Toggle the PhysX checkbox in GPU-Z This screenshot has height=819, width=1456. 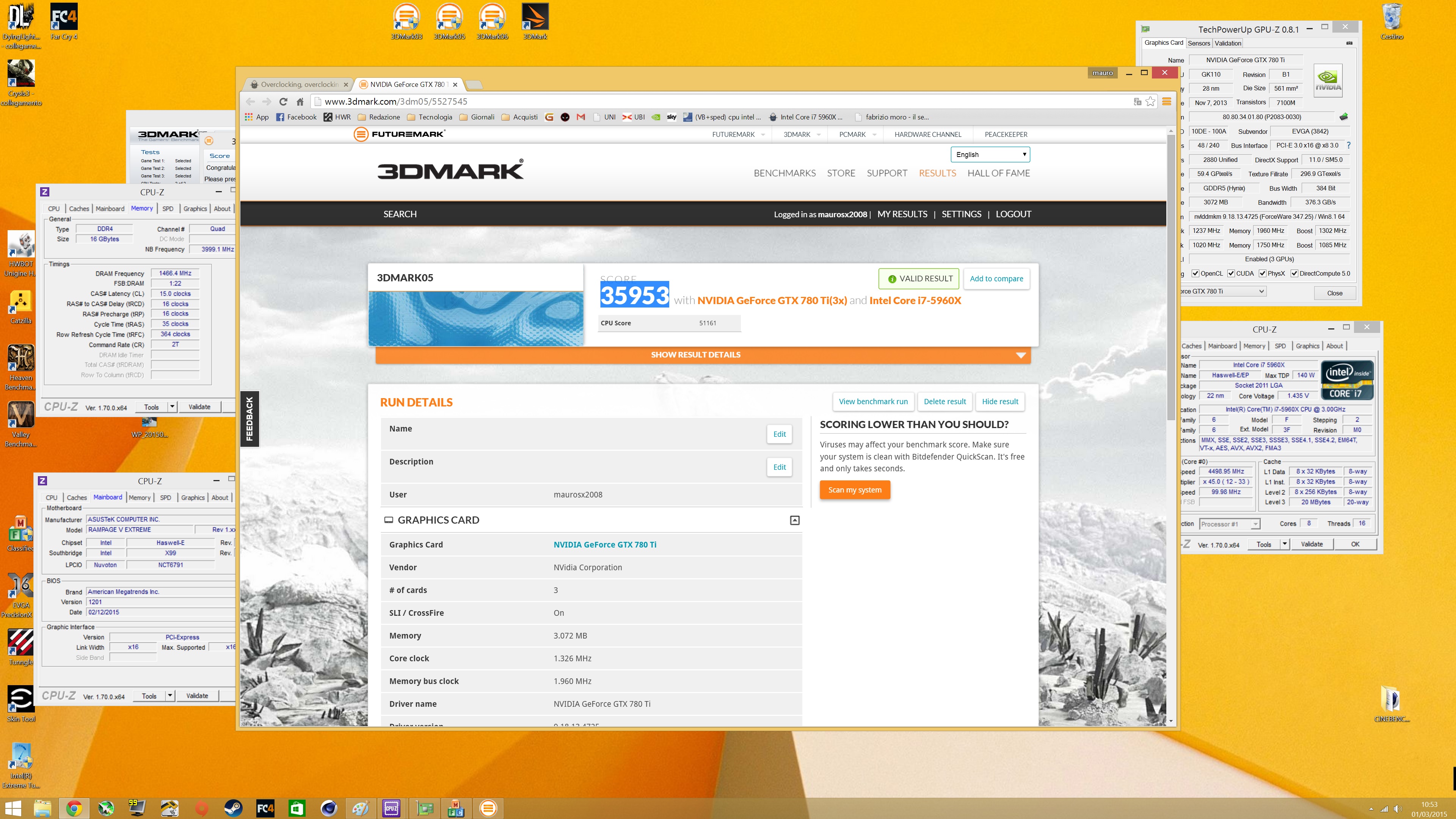coord(1262,273)
